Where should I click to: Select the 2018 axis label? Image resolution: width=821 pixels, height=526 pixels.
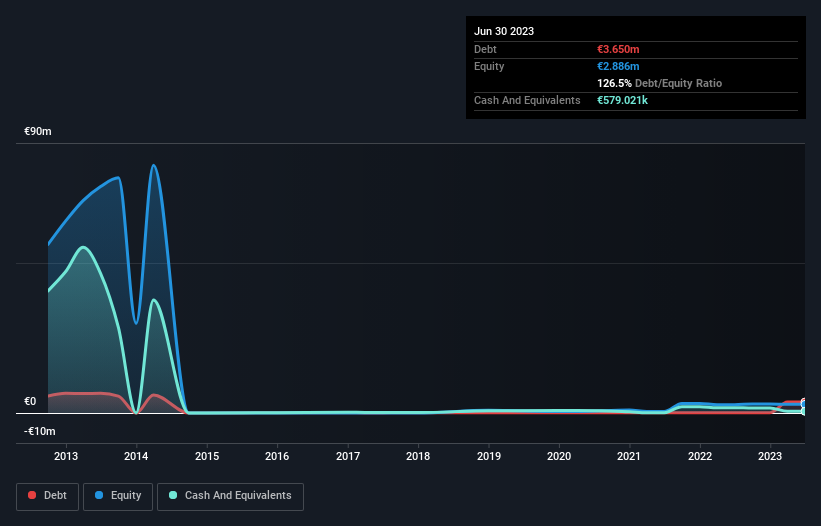click(x=418, y=456)
